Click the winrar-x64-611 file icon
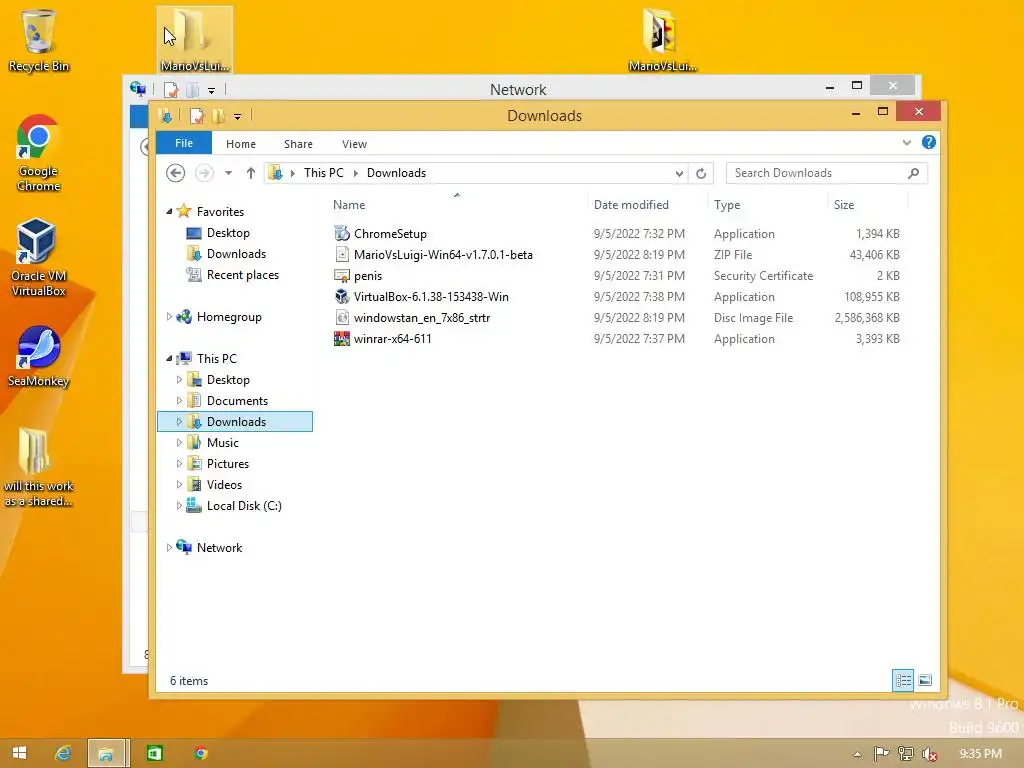Image resolution: width=1024 pixels, height=768 pixels. [x=342, y=338]
